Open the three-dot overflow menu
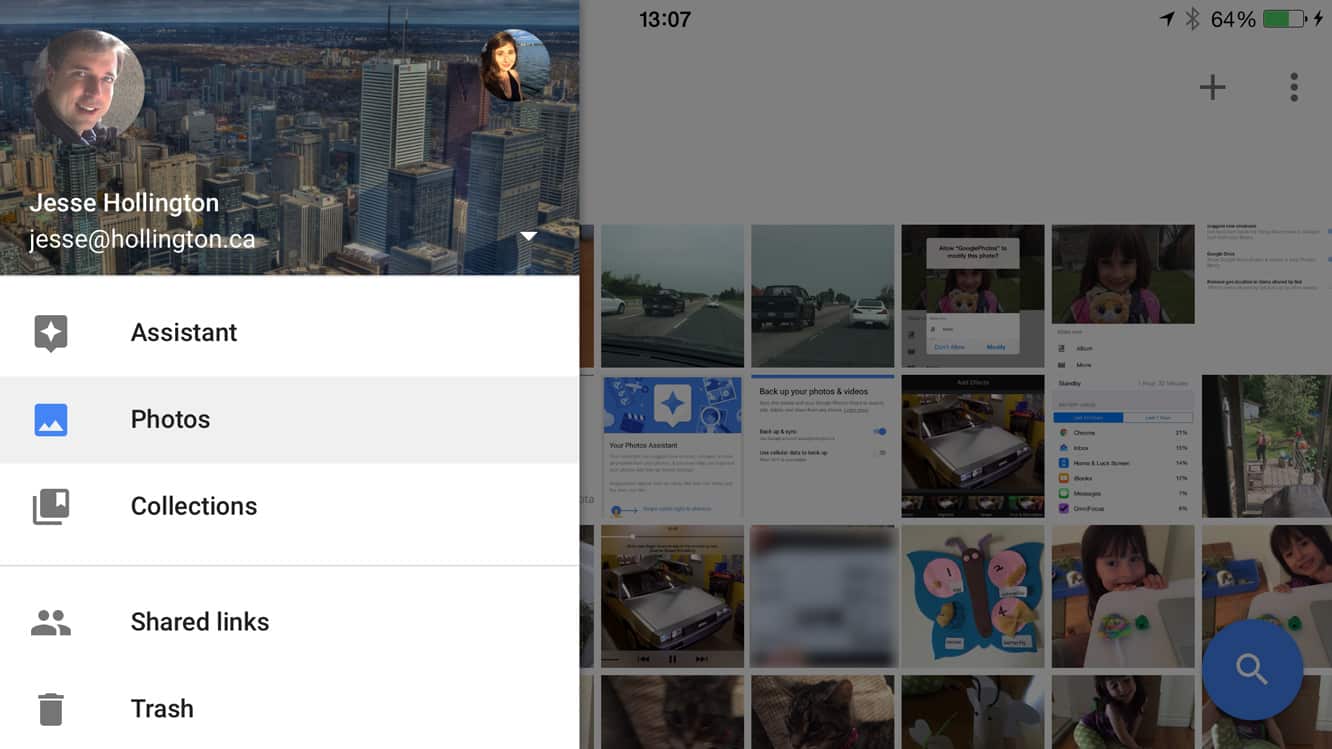This screenshot has width=1332, height=749. (1294, 87)
